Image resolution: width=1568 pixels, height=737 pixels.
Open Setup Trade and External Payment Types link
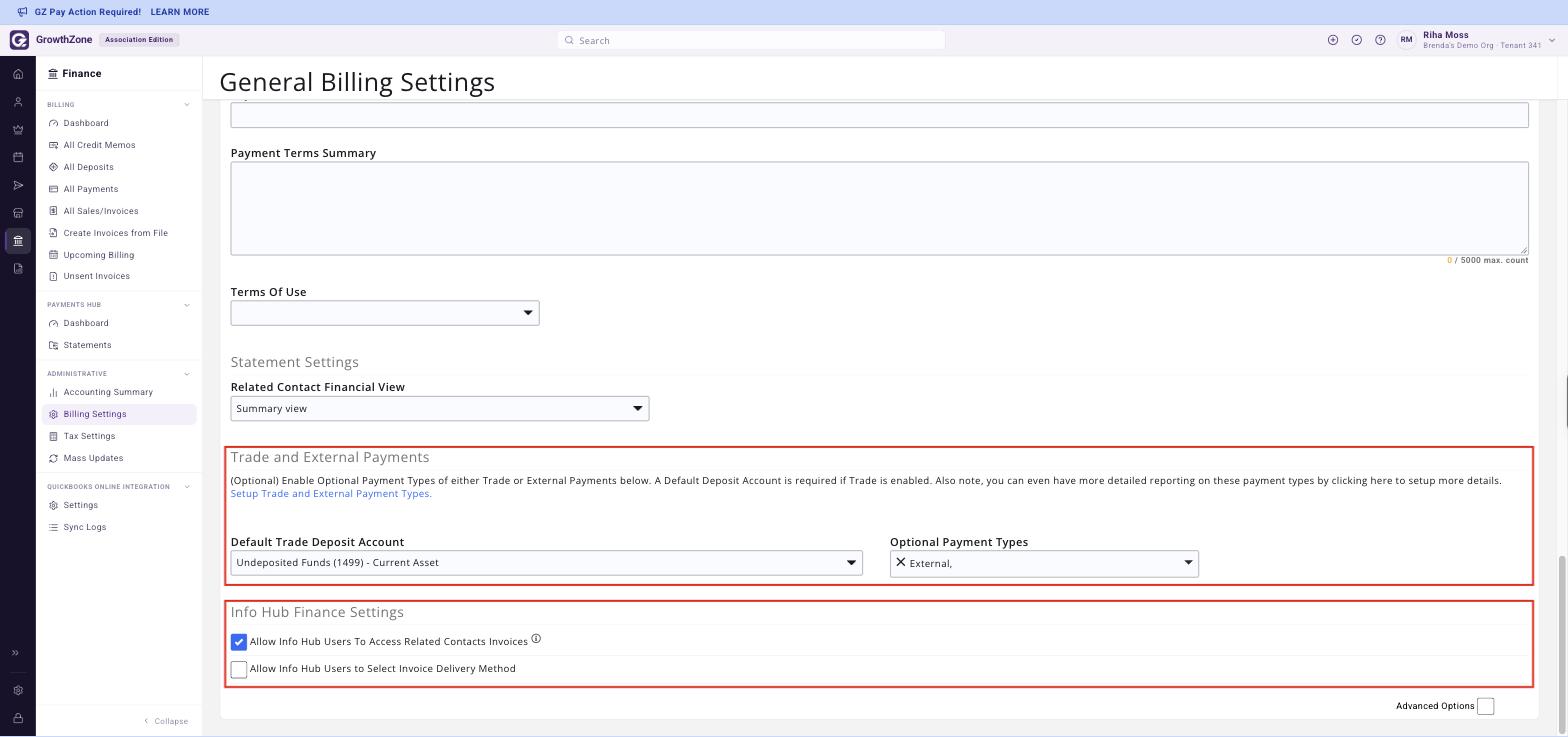pyautogui.click(x=331, y=494)
